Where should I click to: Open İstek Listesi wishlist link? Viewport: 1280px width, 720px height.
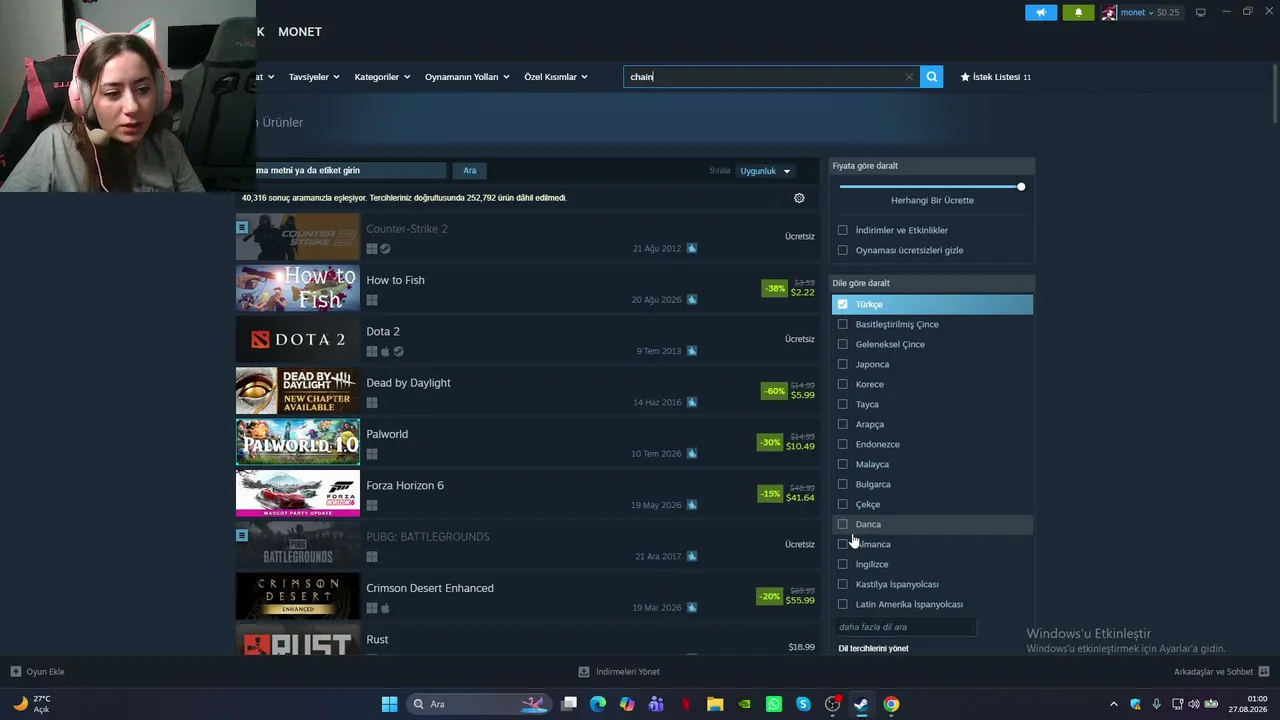[x=996, y=77]
